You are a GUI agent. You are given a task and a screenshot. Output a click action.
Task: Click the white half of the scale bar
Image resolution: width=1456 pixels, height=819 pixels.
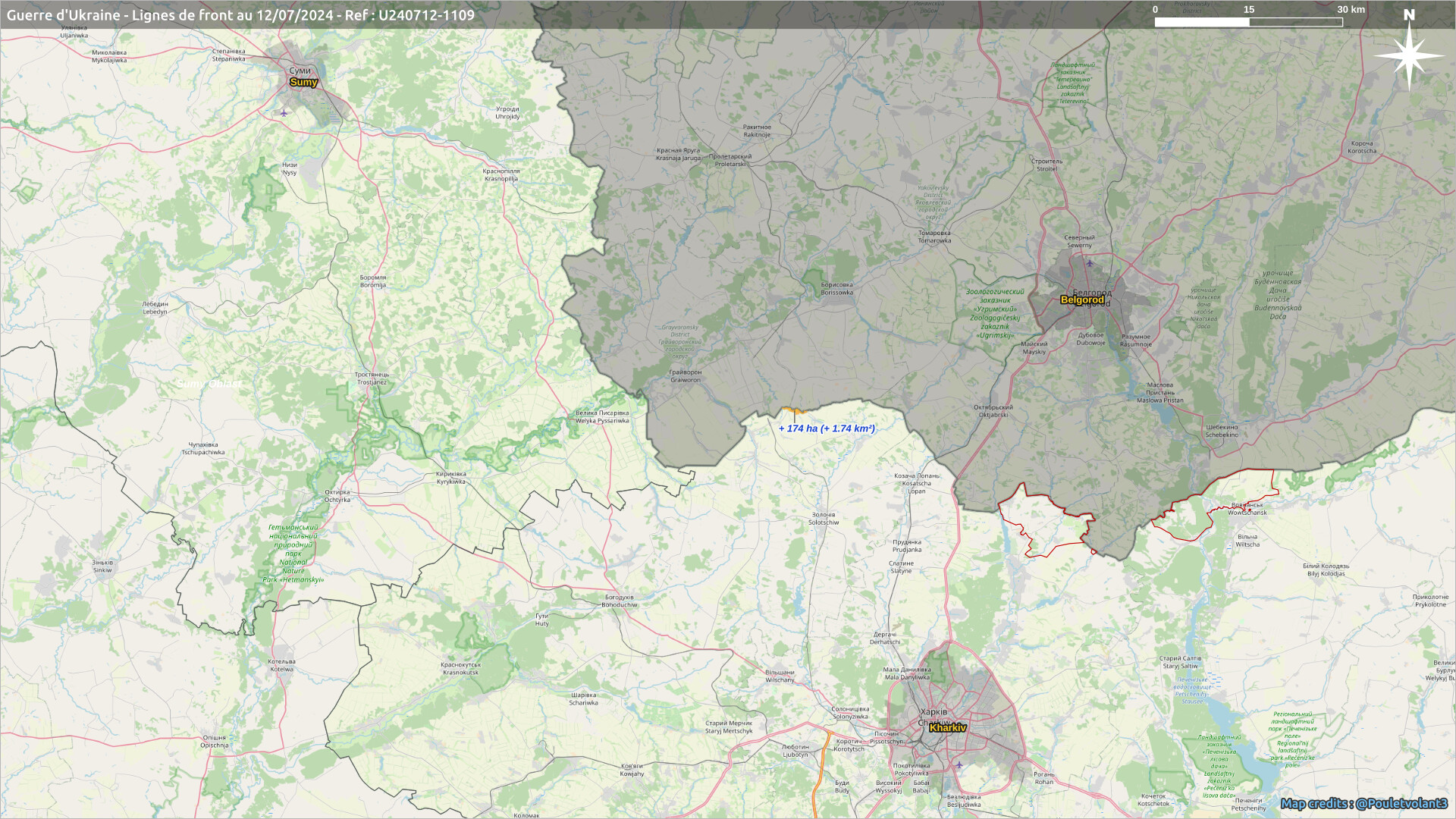point(1202,22)
